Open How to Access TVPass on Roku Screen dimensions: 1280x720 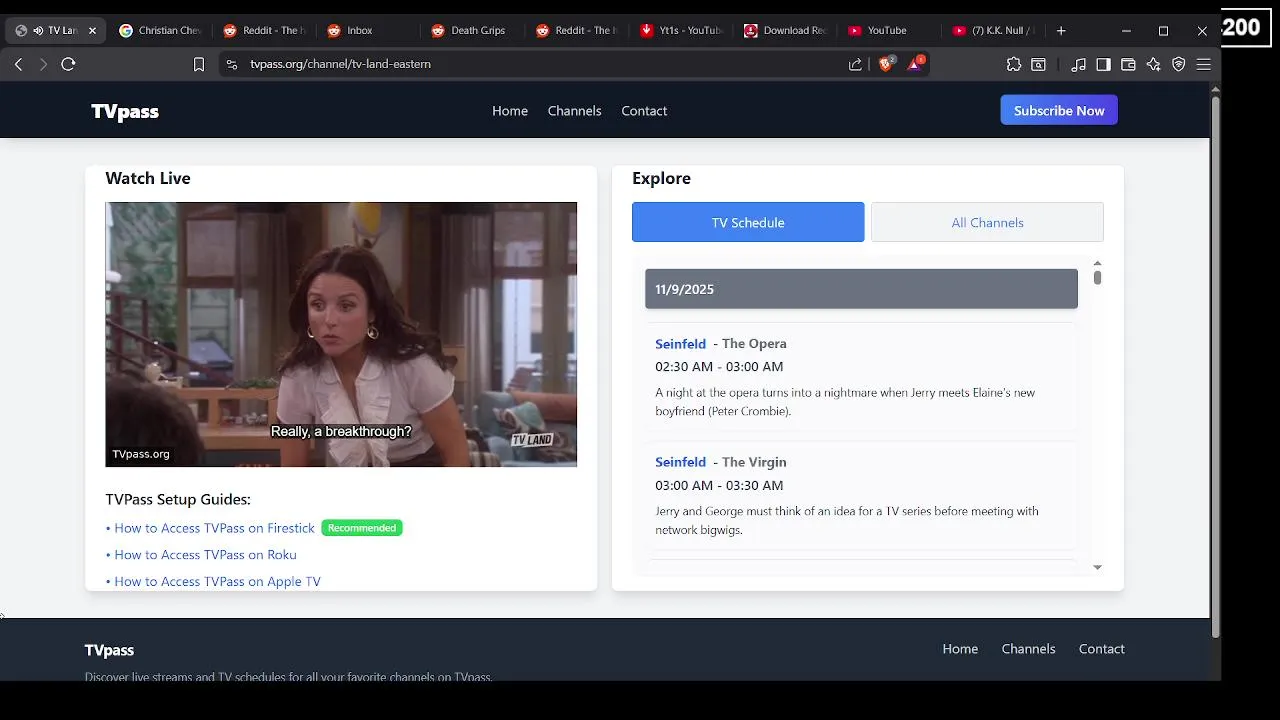click(205, 555)
